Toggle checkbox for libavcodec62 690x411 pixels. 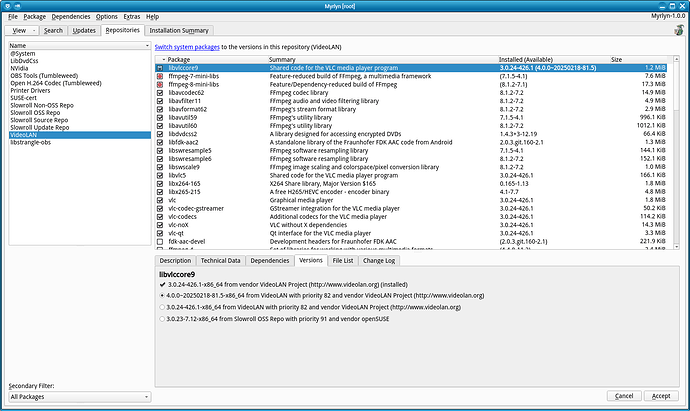point(160,93)
